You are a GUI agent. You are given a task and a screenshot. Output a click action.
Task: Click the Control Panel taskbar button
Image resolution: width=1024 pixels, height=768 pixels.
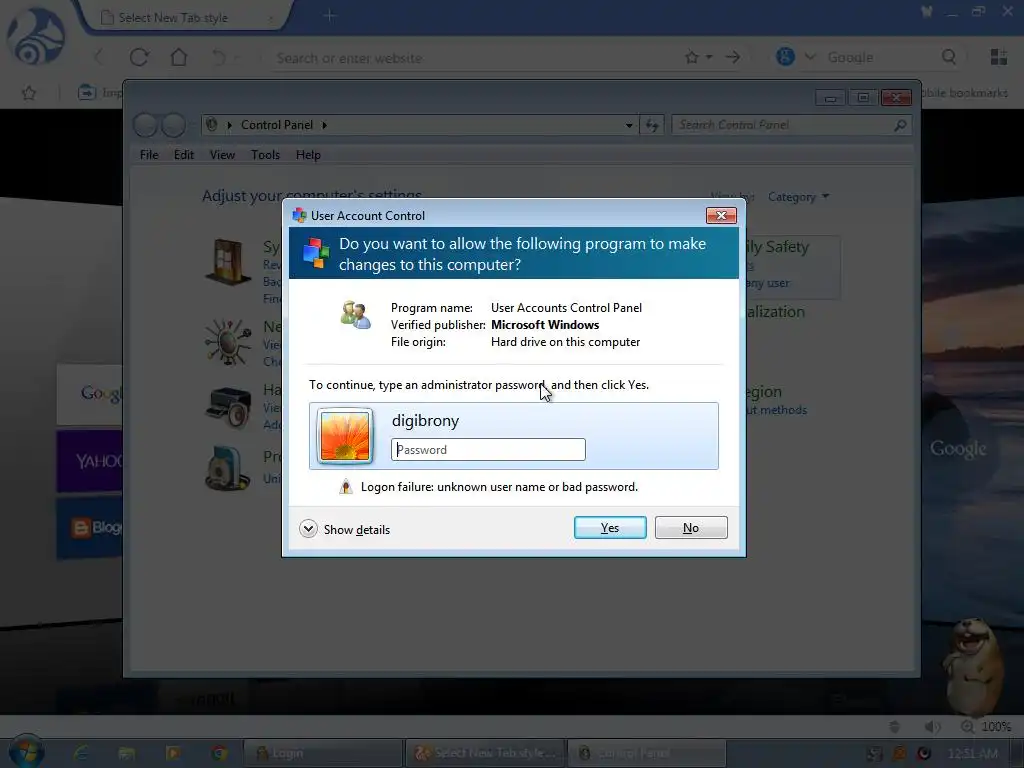pos(647,753)
